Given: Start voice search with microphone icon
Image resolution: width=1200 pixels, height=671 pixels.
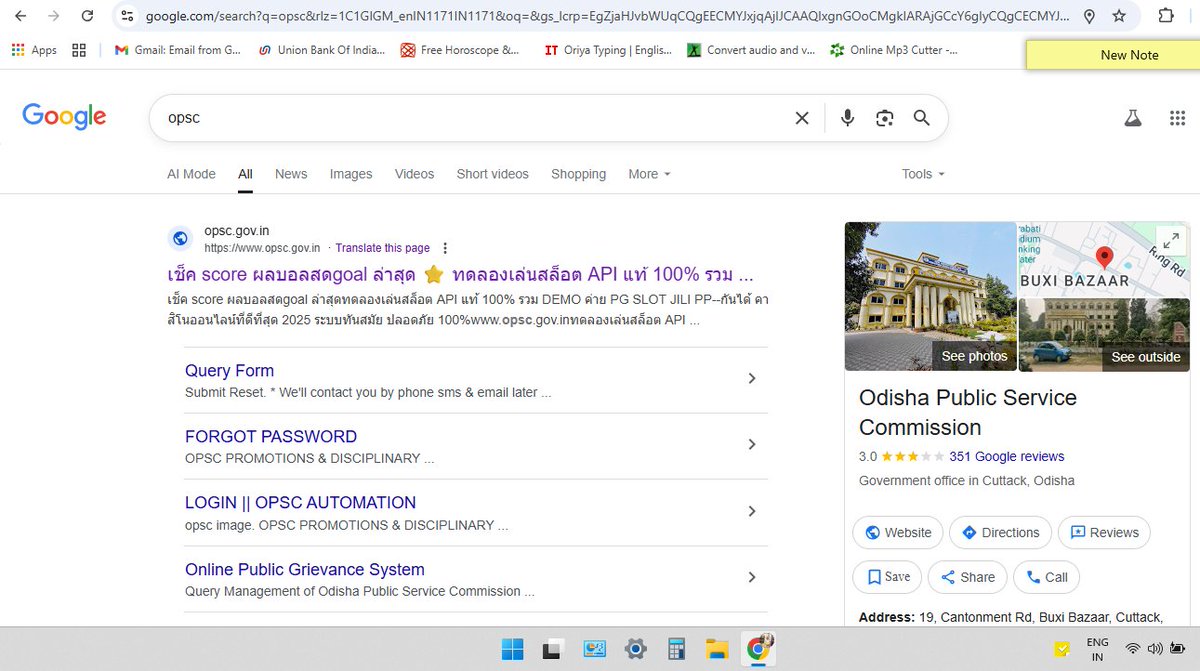Looking at the screenshot, I should click(x=847, y=118).
